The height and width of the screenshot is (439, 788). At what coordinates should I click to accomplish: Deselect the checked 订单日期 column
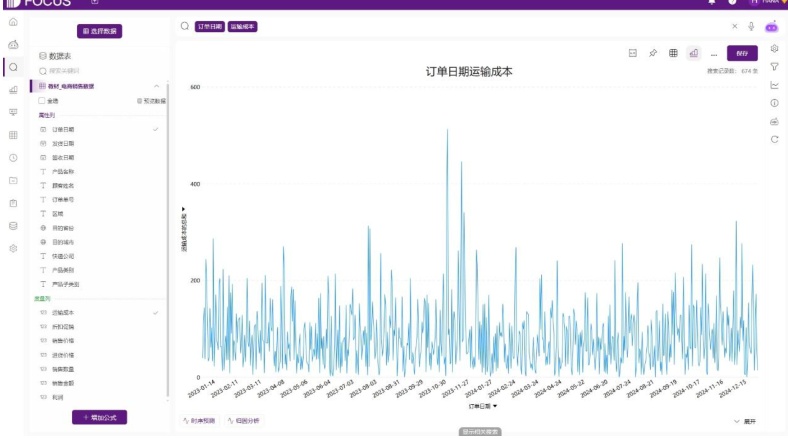click(x=156, y=129)
